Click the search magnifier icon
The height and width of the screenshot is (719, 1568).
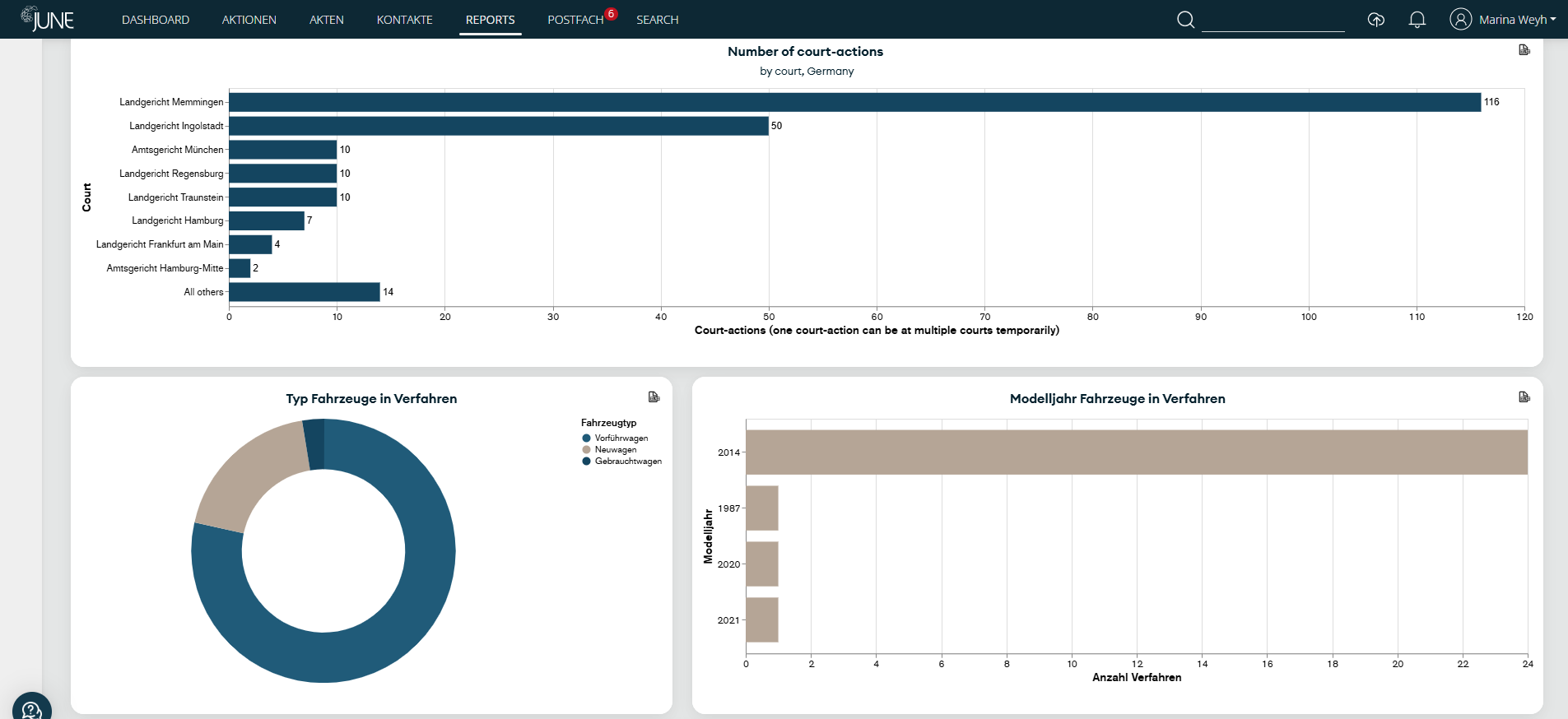coord(1185,20)
